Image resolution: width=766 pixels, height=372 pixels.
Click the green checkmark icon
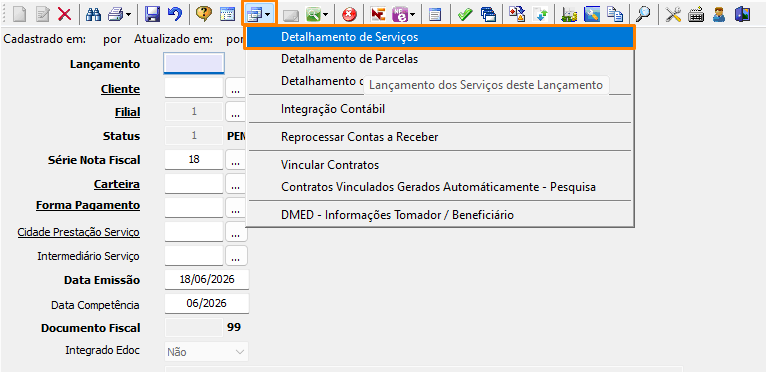pyautogui.click(x=465, y=15)
